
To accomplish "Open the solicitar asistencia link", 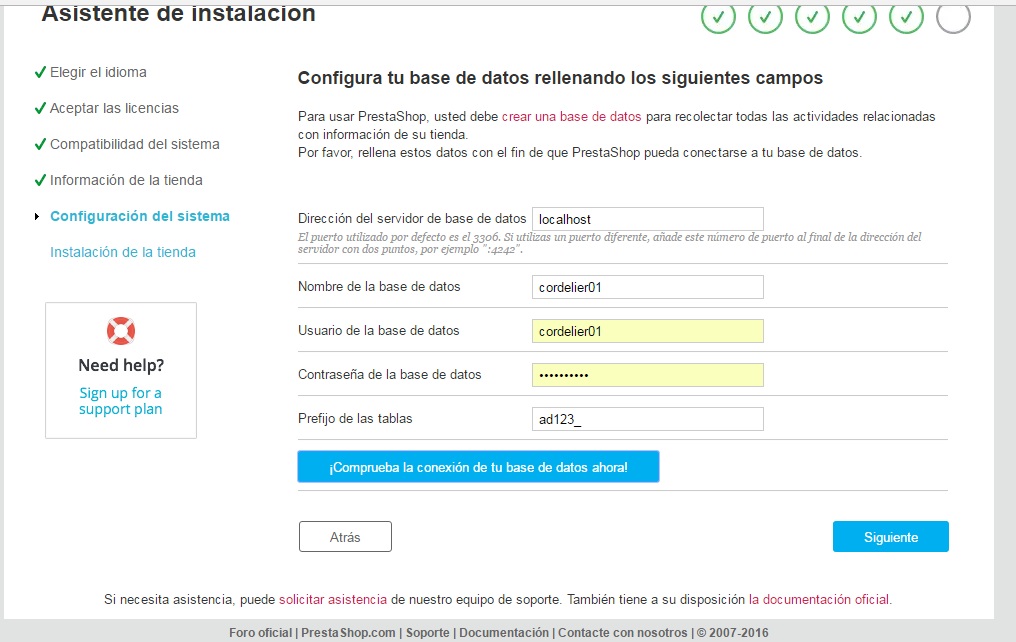I will 333,600.
